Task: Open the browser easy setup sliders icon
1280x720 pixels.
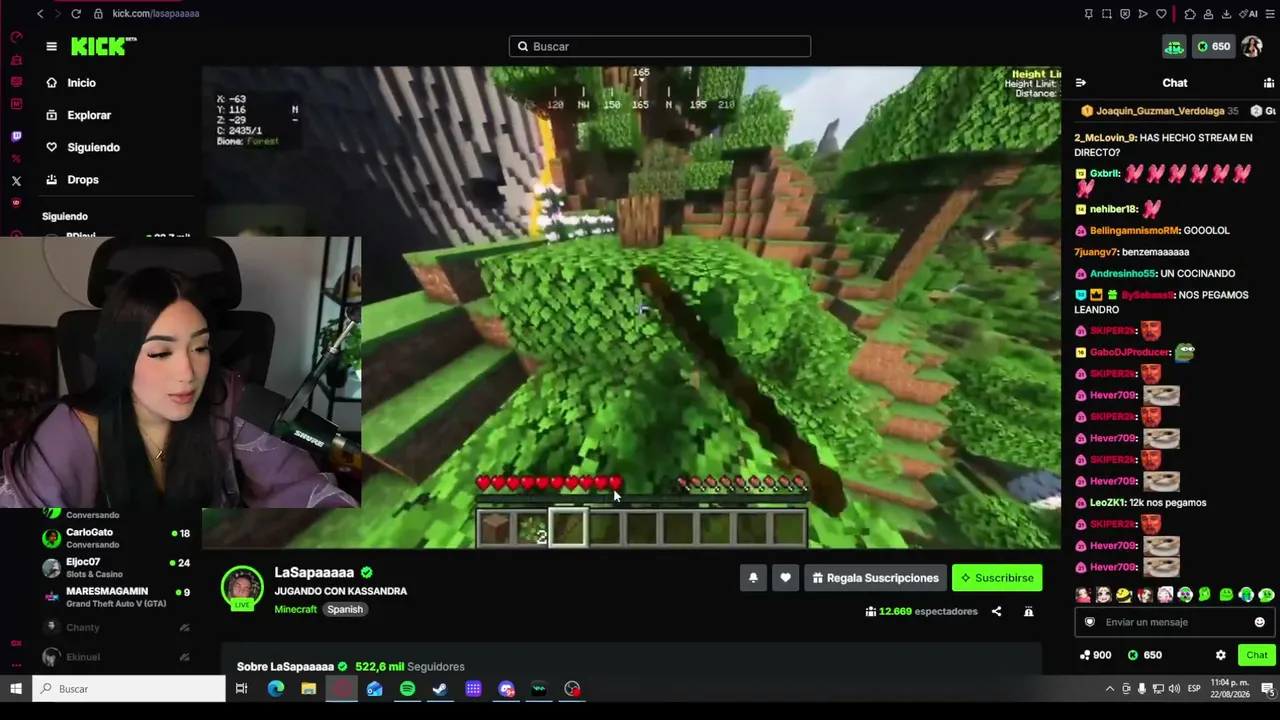Action: (x=1268, y=14)
